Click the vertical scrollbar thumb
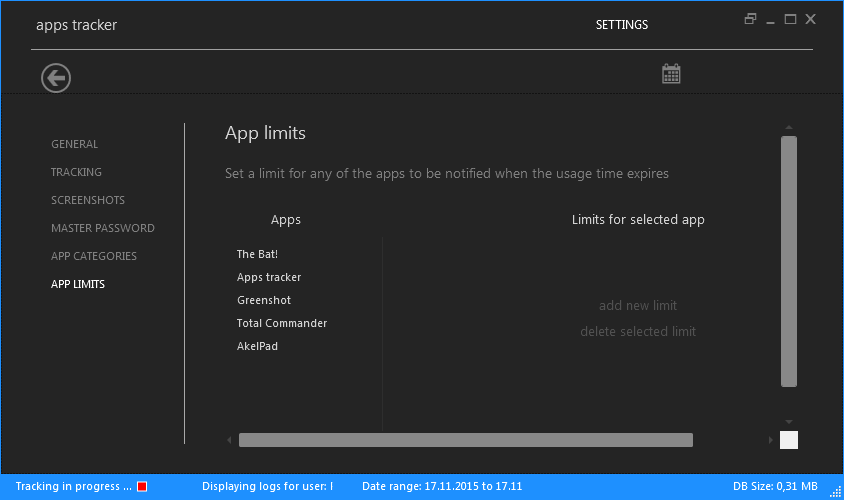This screenshot has width=844, height=500. click(789, 261)
